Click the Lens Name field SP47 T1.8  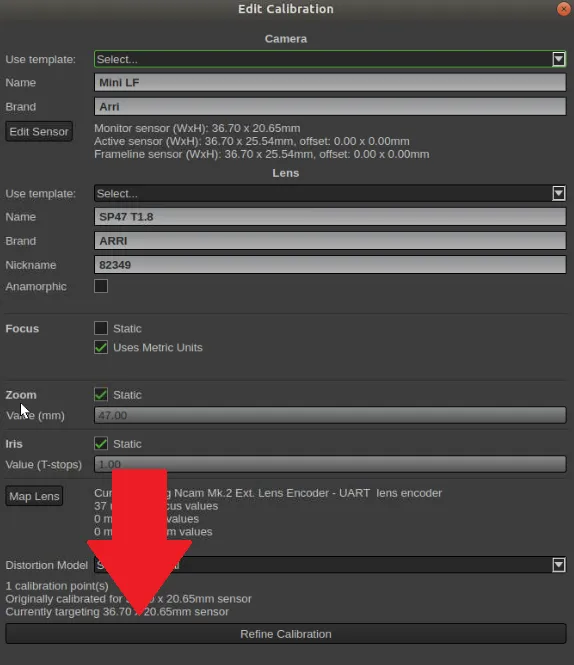pos(330,217)
